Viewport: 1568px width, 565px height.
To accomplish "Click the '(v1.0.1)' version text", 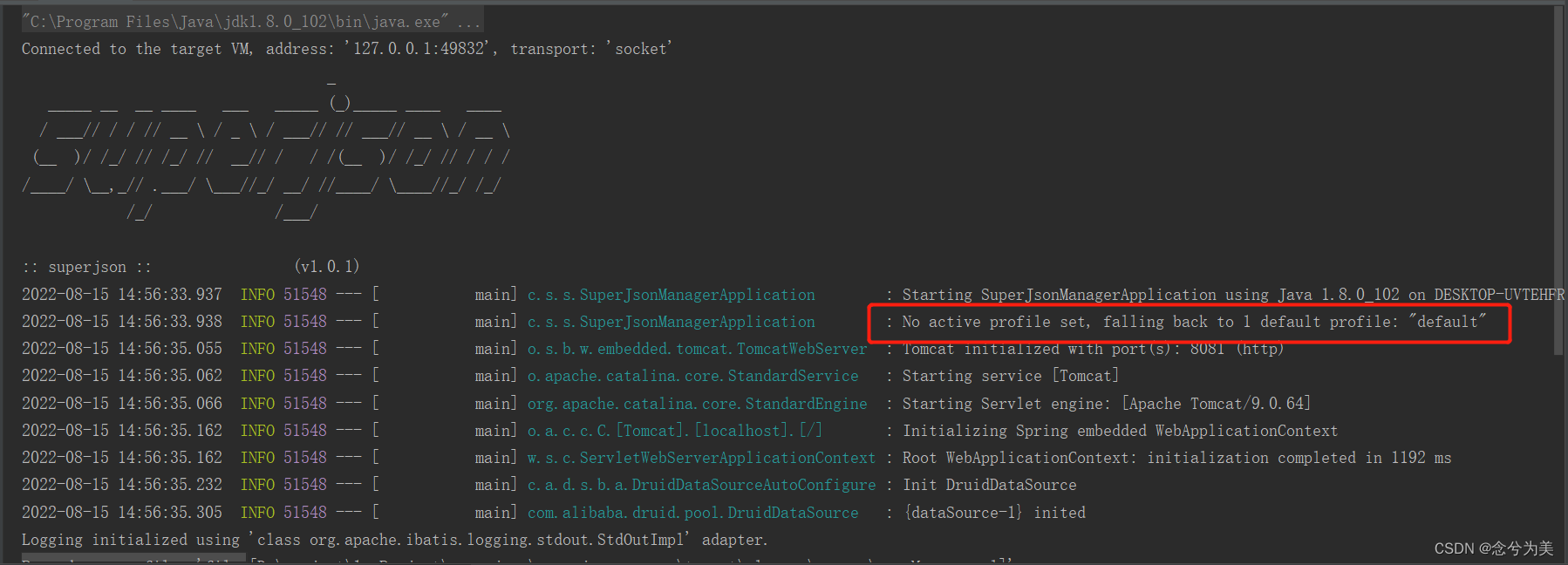I will click(x=327, y=266).
